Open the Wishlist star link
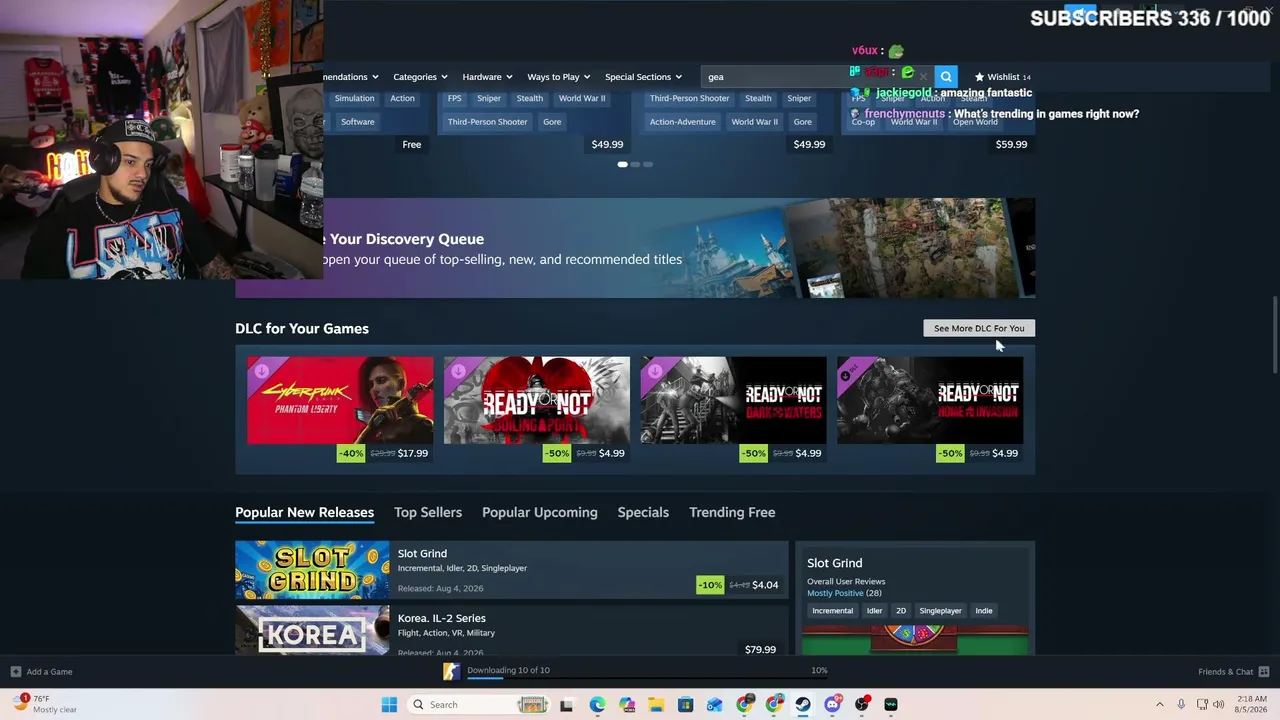Screen dimensions: 1280x720 point(1002,77)
